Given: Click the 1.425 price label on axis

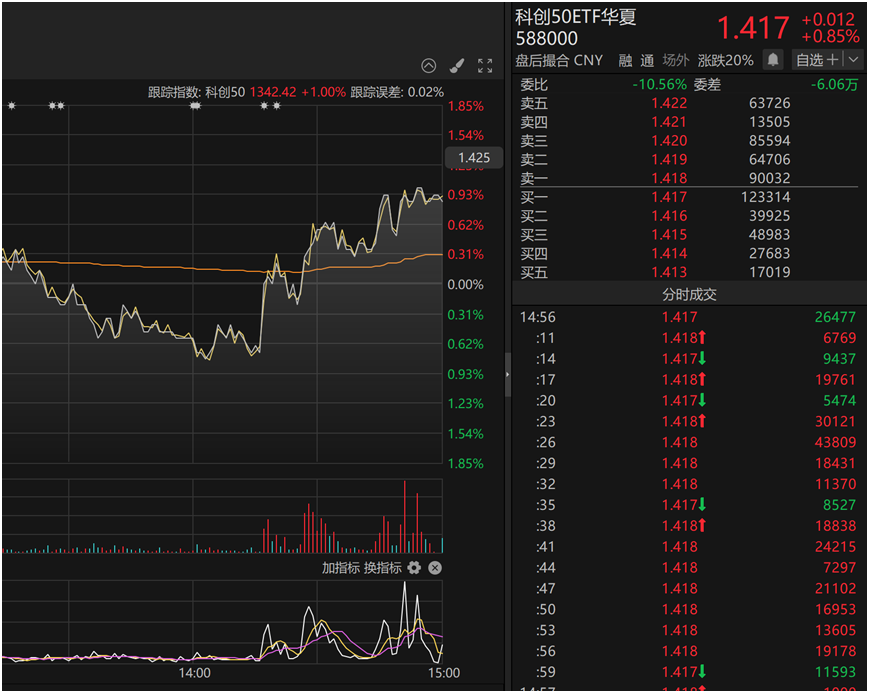Looking at the screenshot, I should point(474,157).
